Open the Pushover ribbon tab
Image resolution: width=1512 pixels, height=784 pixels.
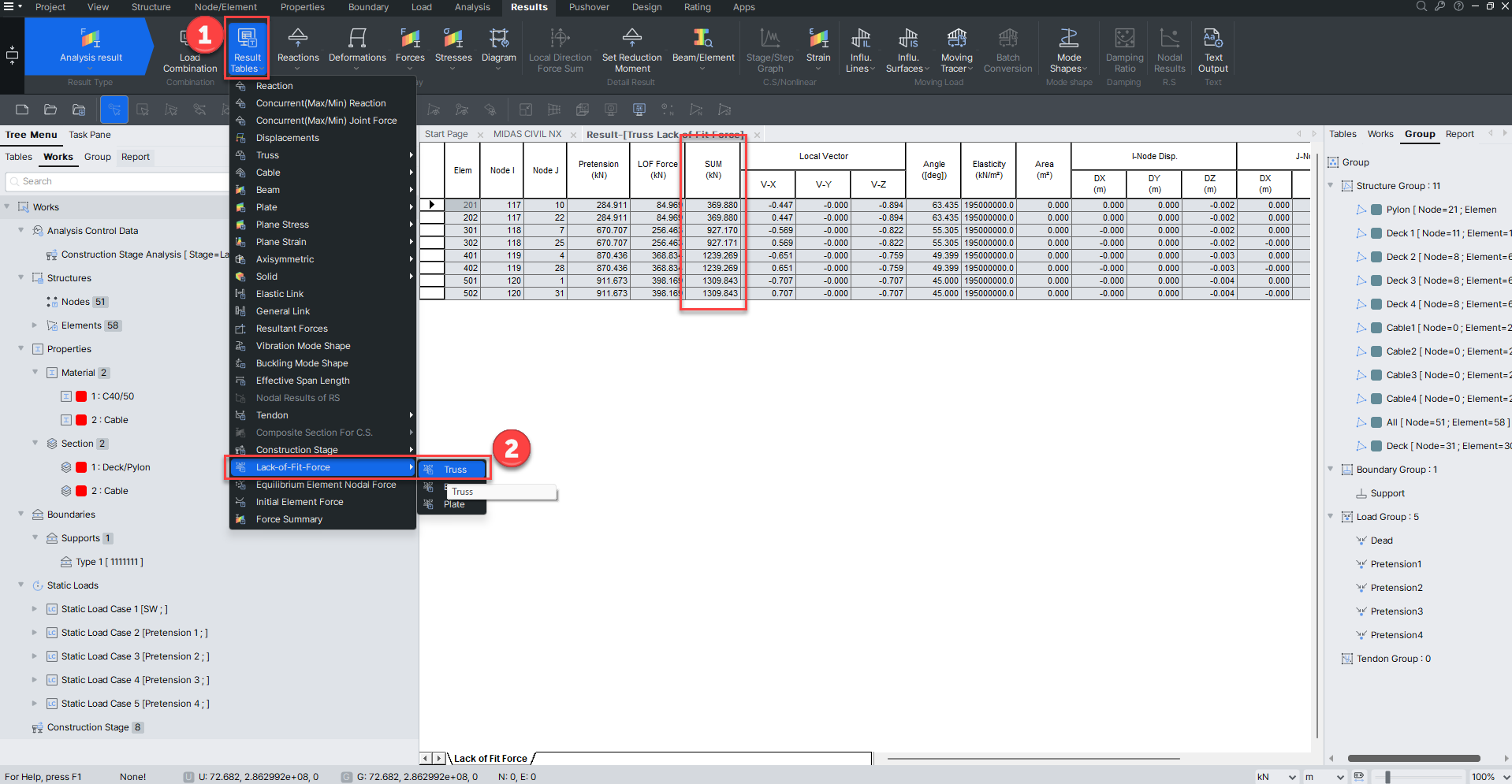pyautogui.click(x=589, y=7)
